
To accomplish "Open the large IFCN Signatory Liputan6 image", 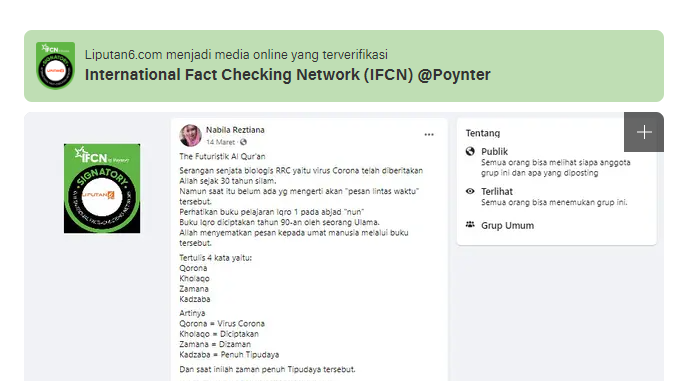I will [x=102, y=189].
